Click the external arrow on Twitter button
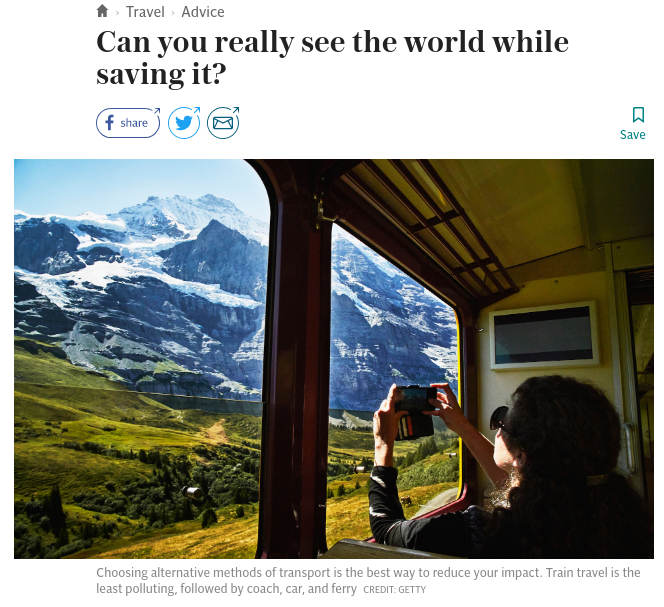The image size is (664, 607). (196, 110)
